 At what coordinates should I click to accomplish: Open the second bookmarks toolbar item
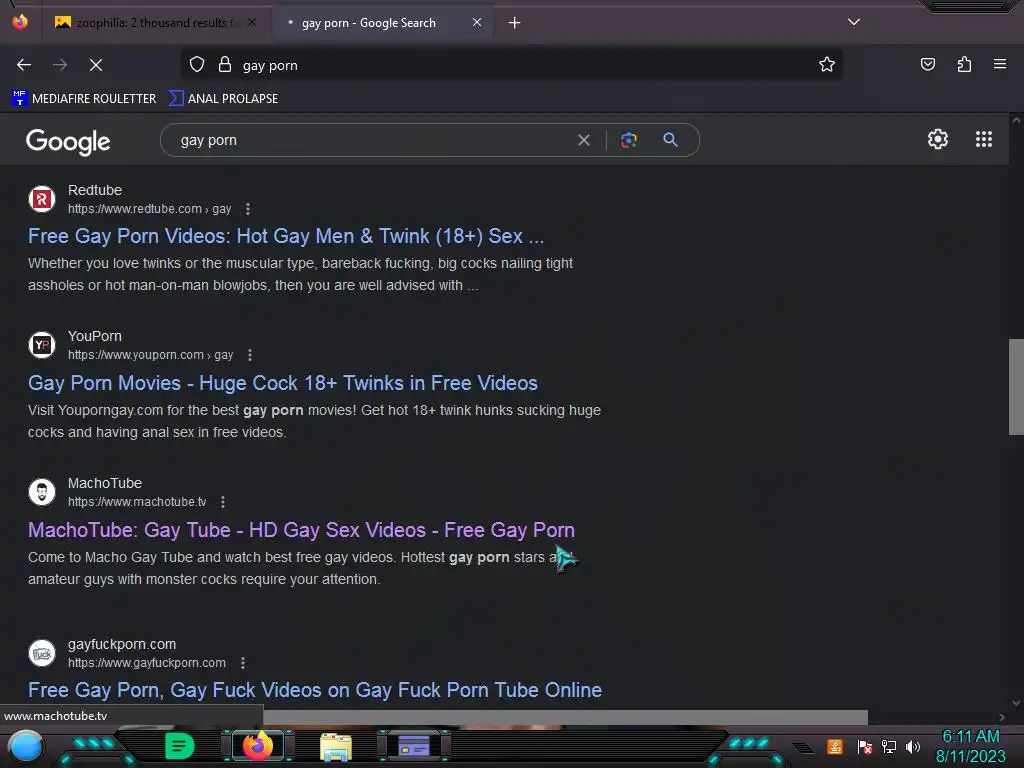(223, 99)
